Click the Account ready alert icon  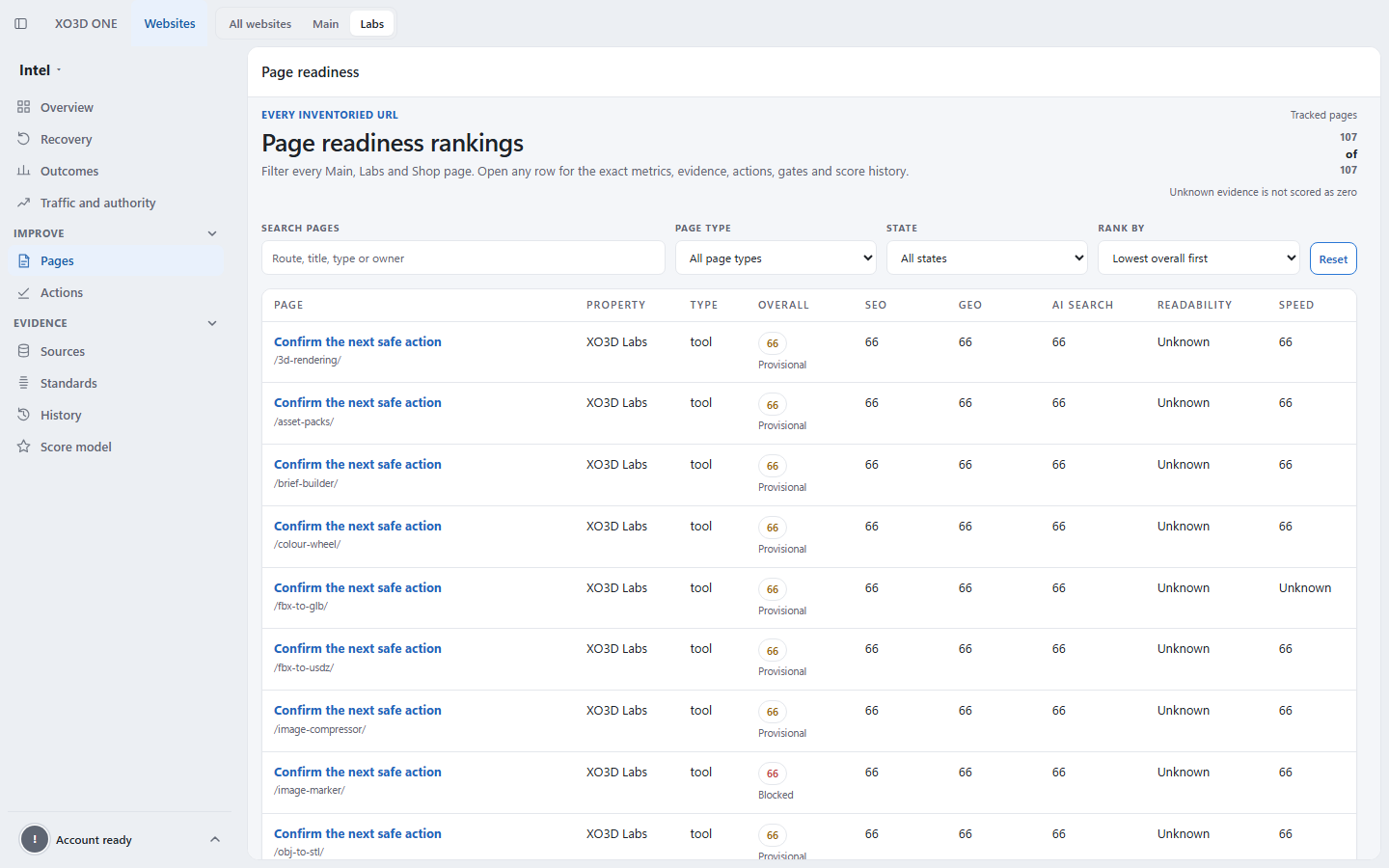point(35,839)
